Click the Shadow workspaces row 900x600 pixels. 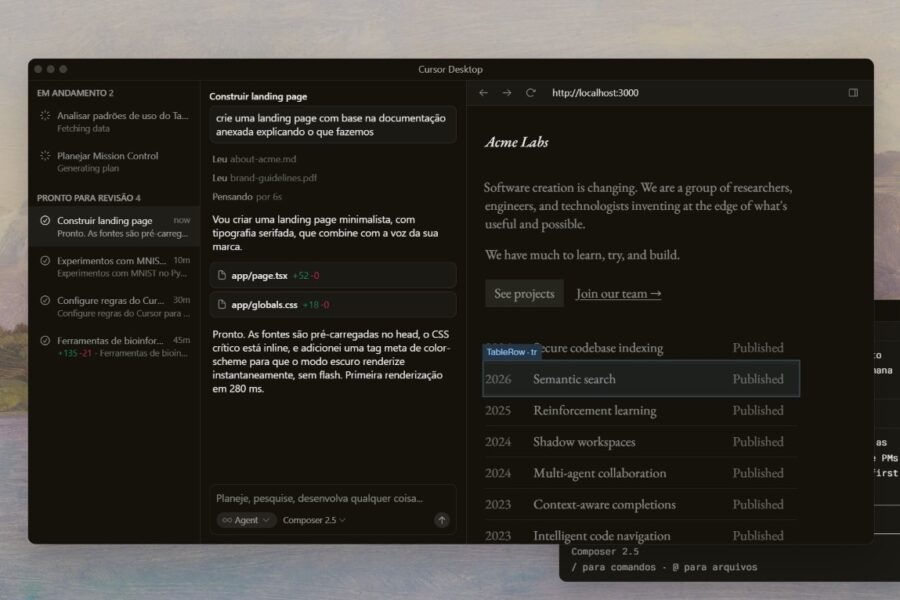coord(641,442)
